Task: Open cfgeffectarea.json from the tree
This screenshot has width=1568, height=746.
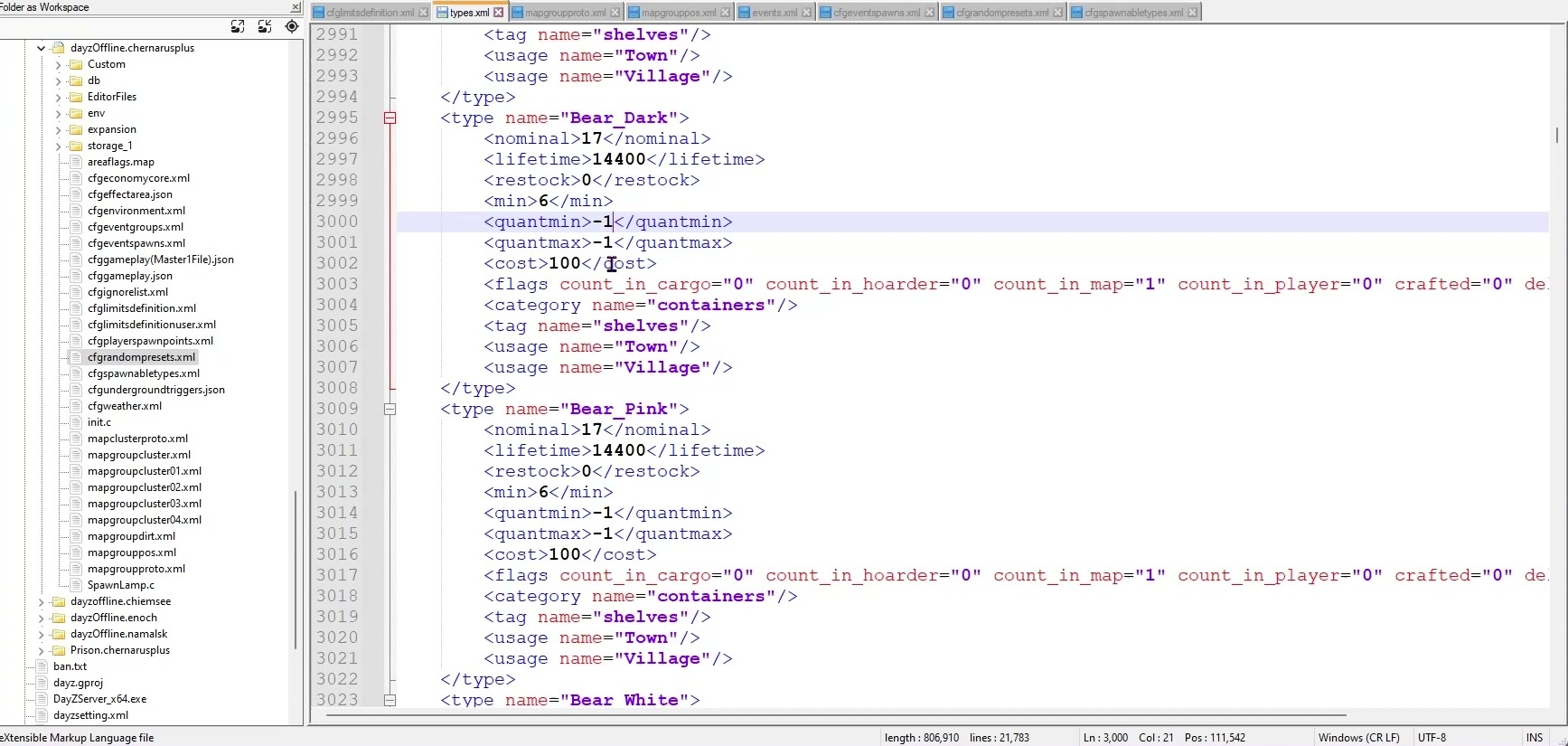Action: pos(130,194)
